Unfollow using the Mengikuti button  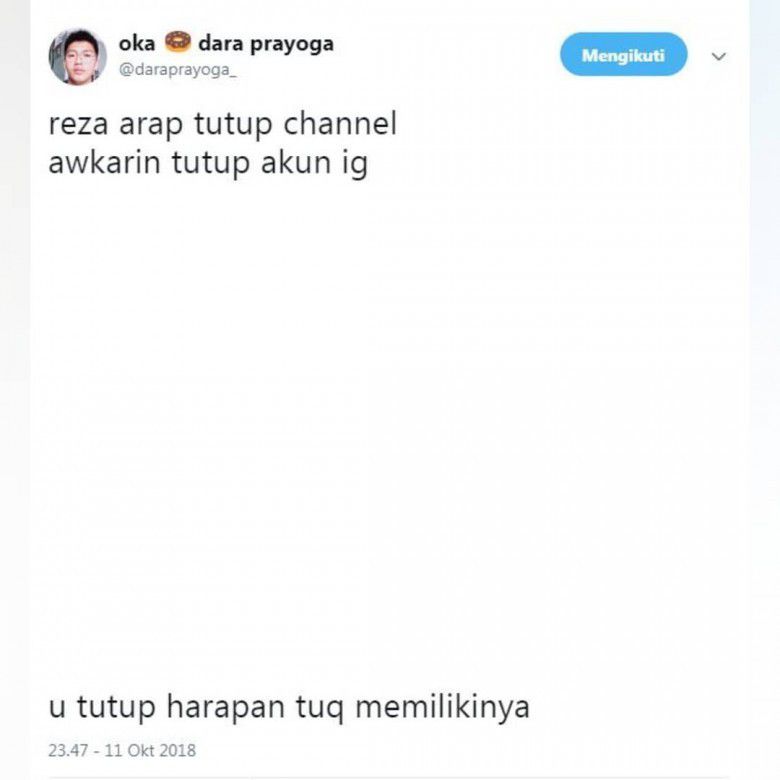[x=623, y=54]
